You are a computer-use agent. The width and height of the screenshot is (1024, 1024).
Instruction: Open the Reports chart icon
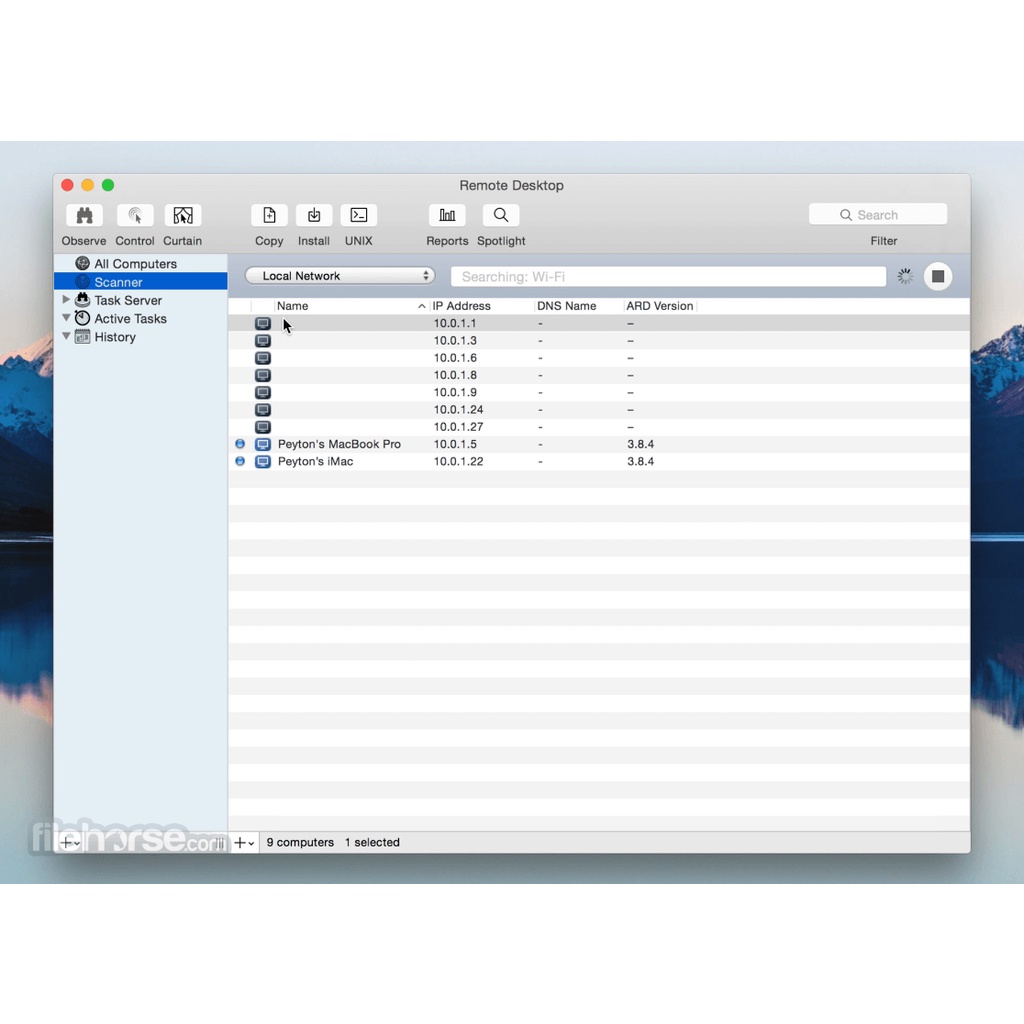point(447,216)
